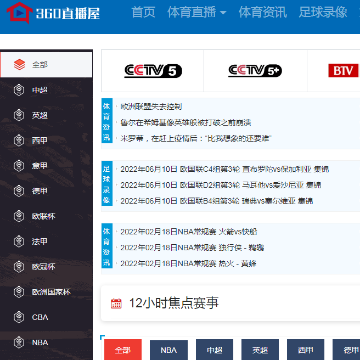Click the league icon next to 英超
The height and width of the screenshot is (360, 360).
click(19, 115)
